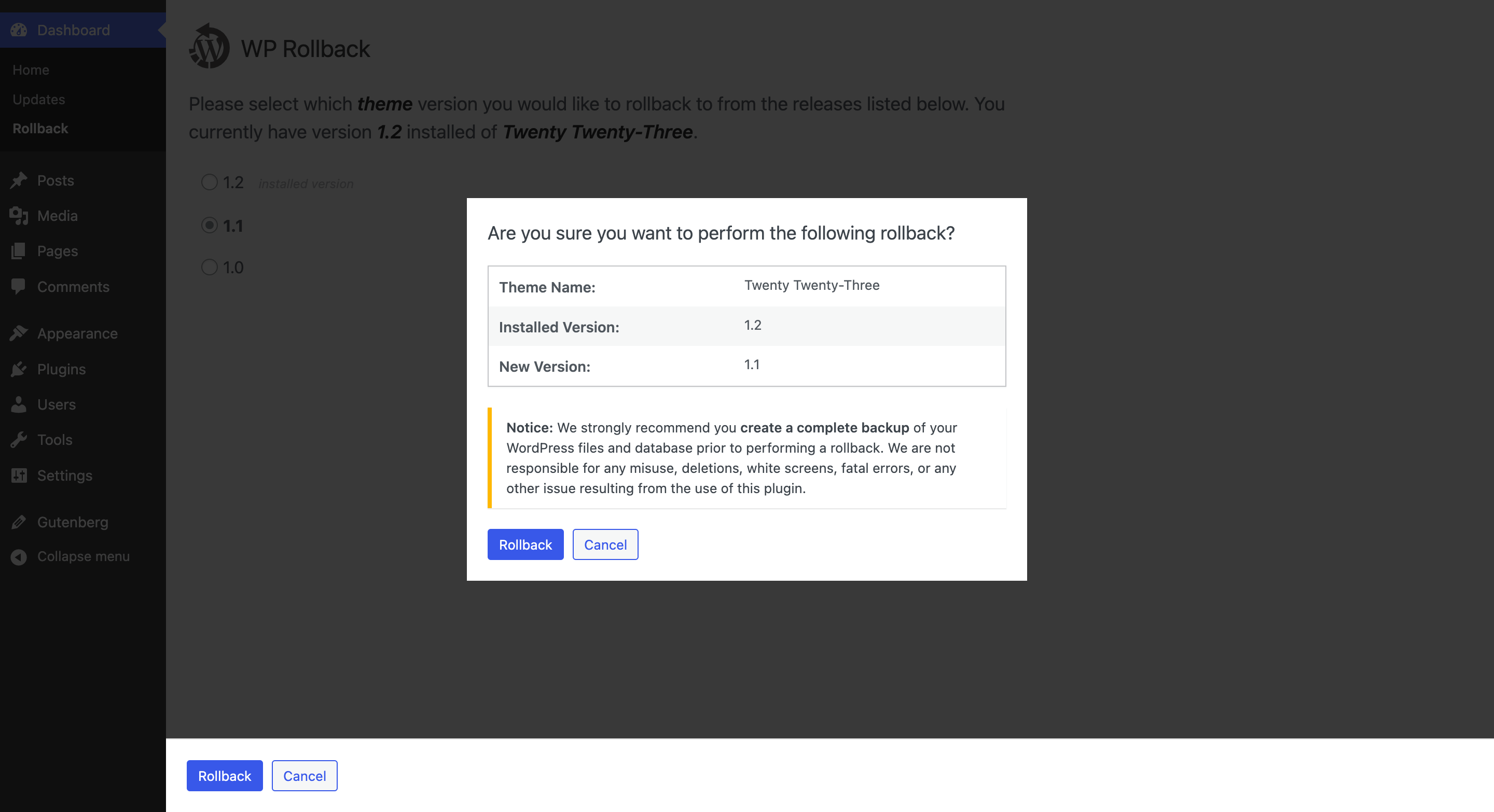Screen dimensions: 1494x812
Task: Click the Comments bubble icon
Action: point(19,286)
